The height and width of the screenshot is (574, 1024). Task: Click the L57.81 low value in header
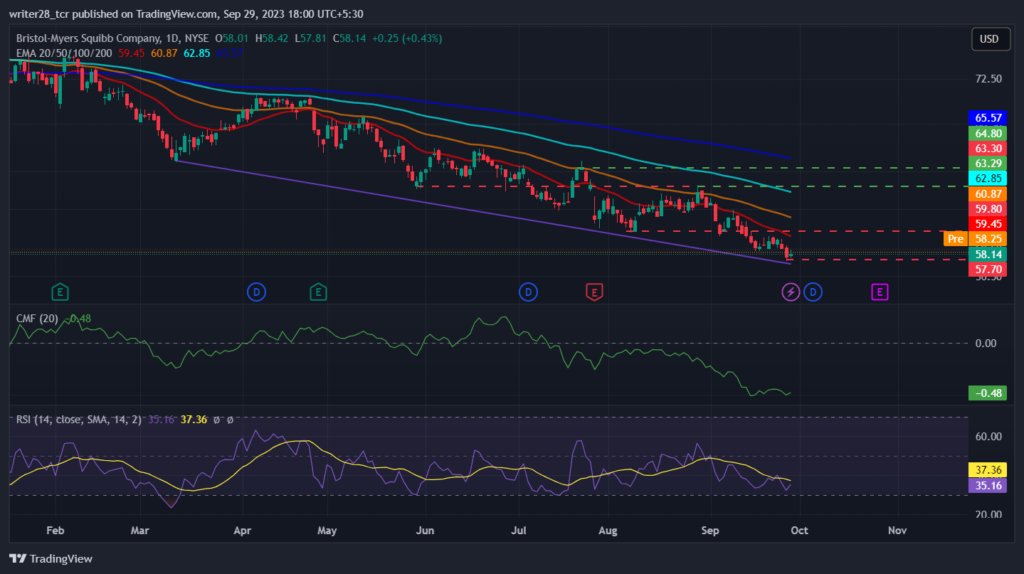coord(310,39)
